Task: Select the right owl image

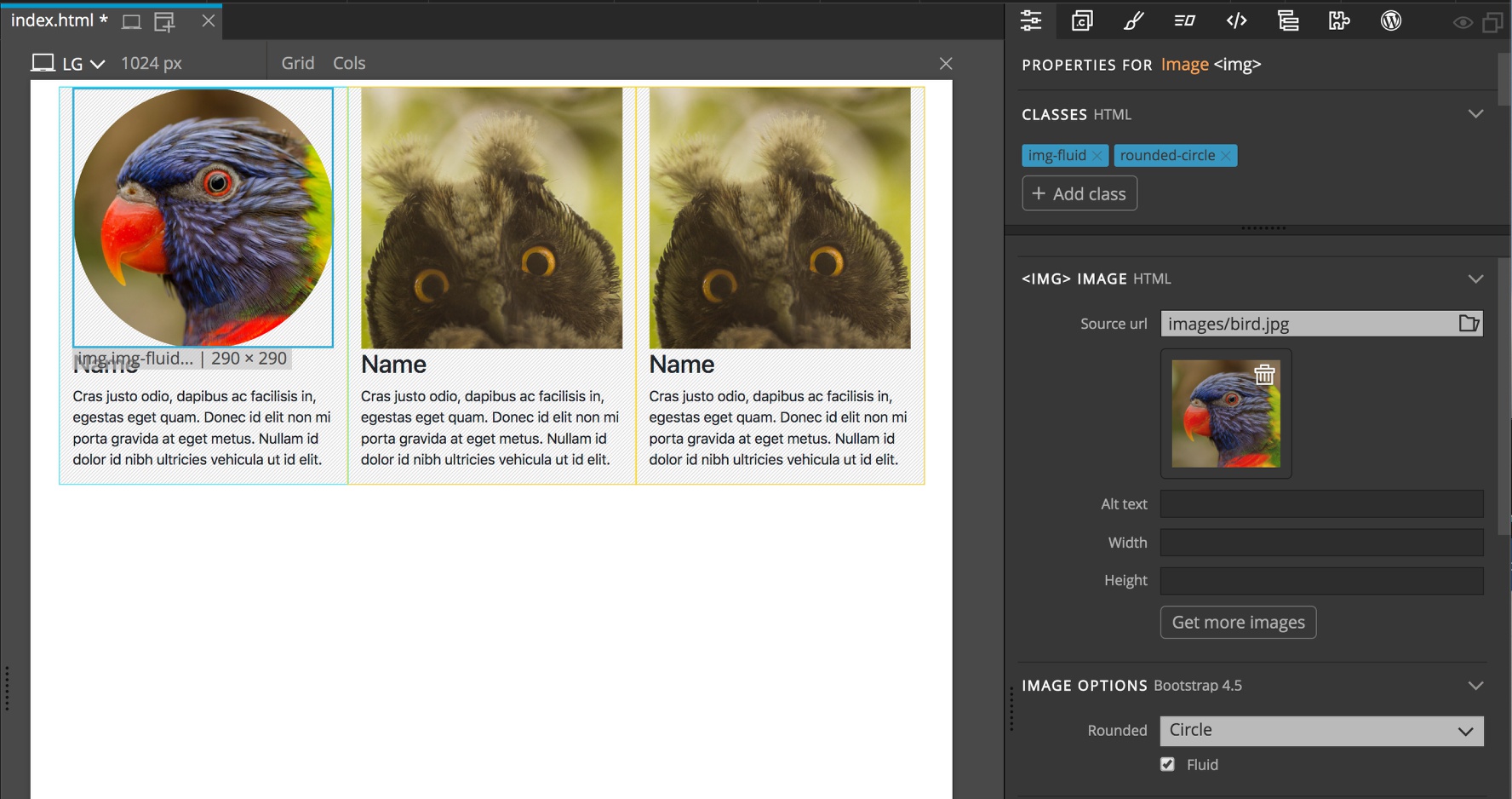Action: tap(780, 218)
